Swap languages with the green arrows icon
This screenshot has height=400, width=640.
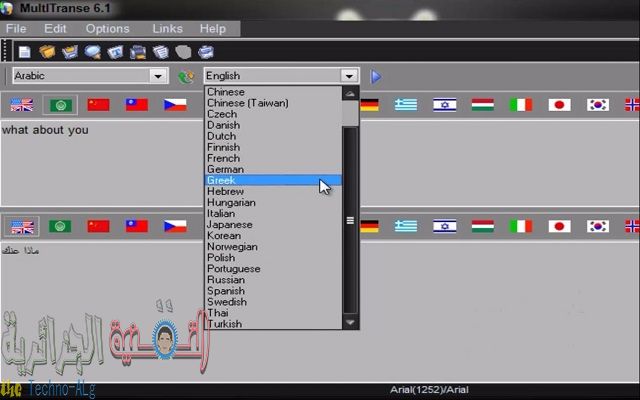[186, 76]
